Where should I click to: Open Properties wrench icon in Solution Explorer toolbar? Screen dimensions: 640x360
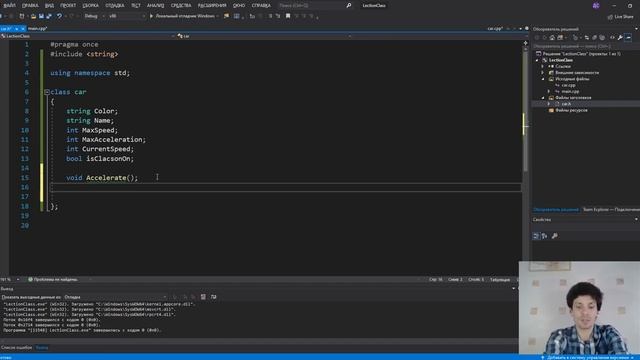620,38
